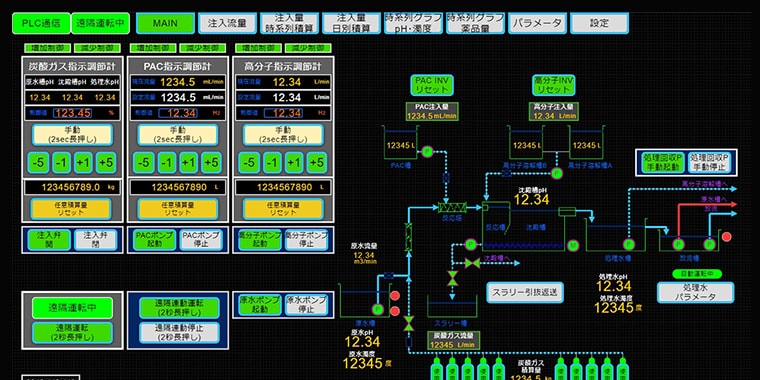Click the small valve symbol on the 原水槽 outlet pipe

(388, 275)
